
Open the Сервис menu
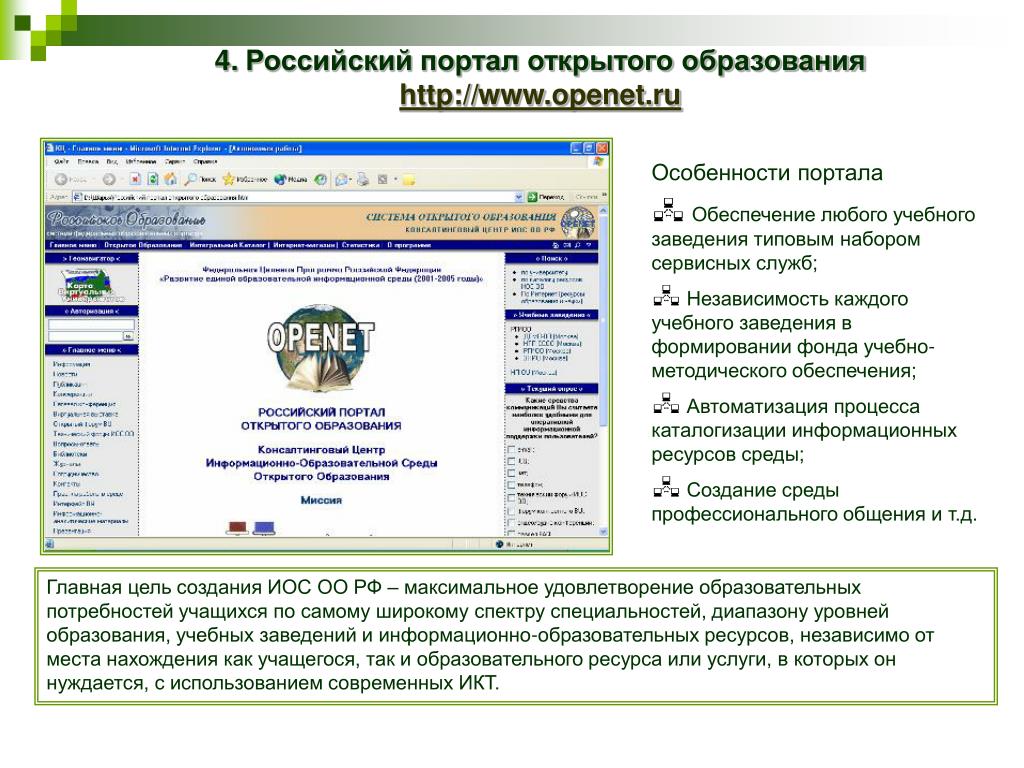tap(175, 161)
